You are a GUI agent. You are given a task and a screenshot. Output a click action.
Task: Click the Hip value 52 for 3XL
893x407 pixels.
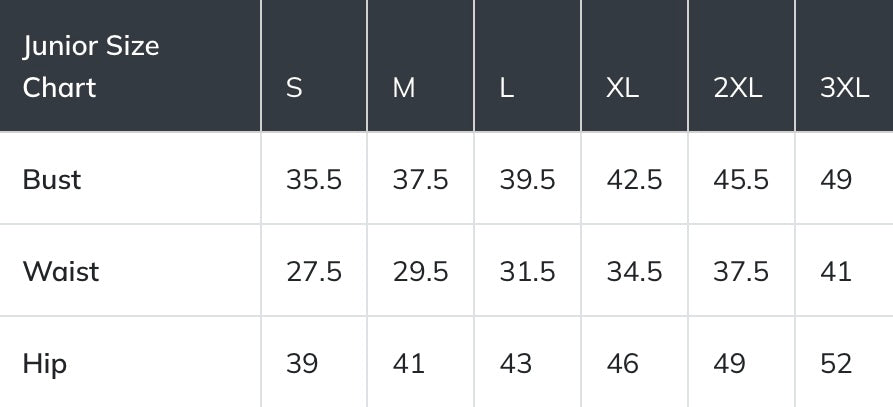pyautogui.click(x=836, y=363)
